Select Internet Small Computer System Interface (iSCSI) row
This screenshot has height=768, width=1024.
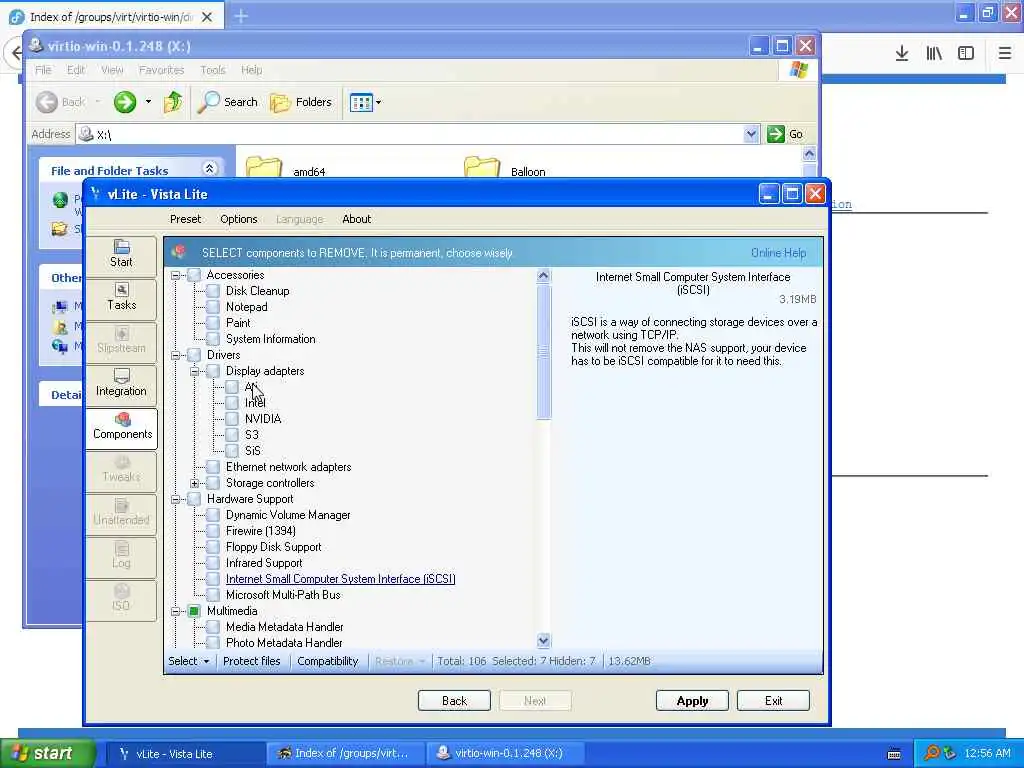340,579
